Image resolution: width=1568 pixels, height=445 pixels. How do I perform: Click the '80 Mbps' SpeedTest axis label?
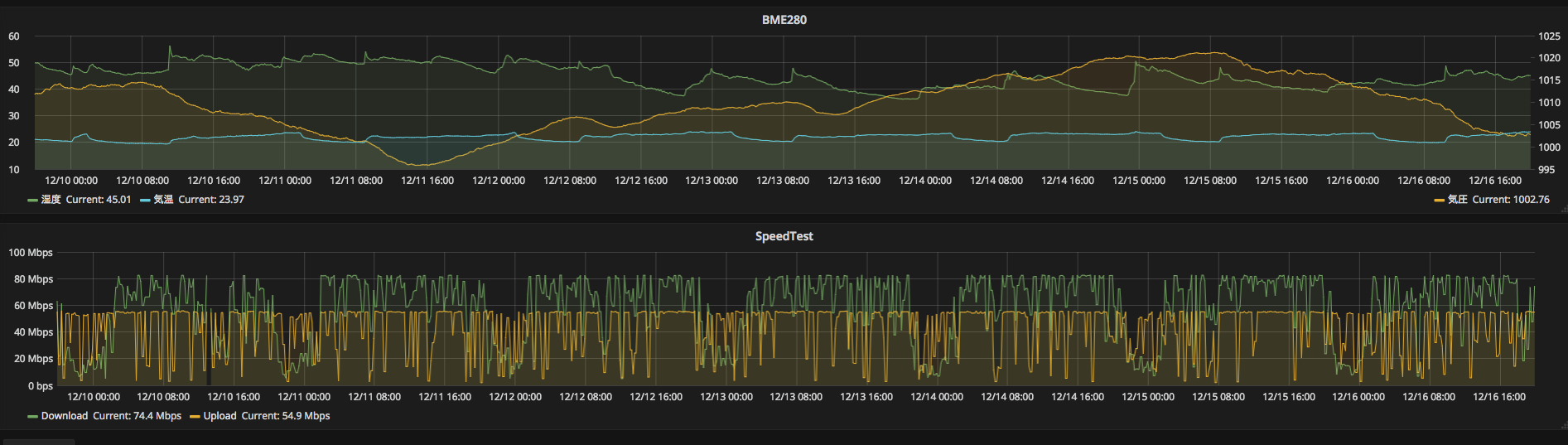[x=33, y=279]
